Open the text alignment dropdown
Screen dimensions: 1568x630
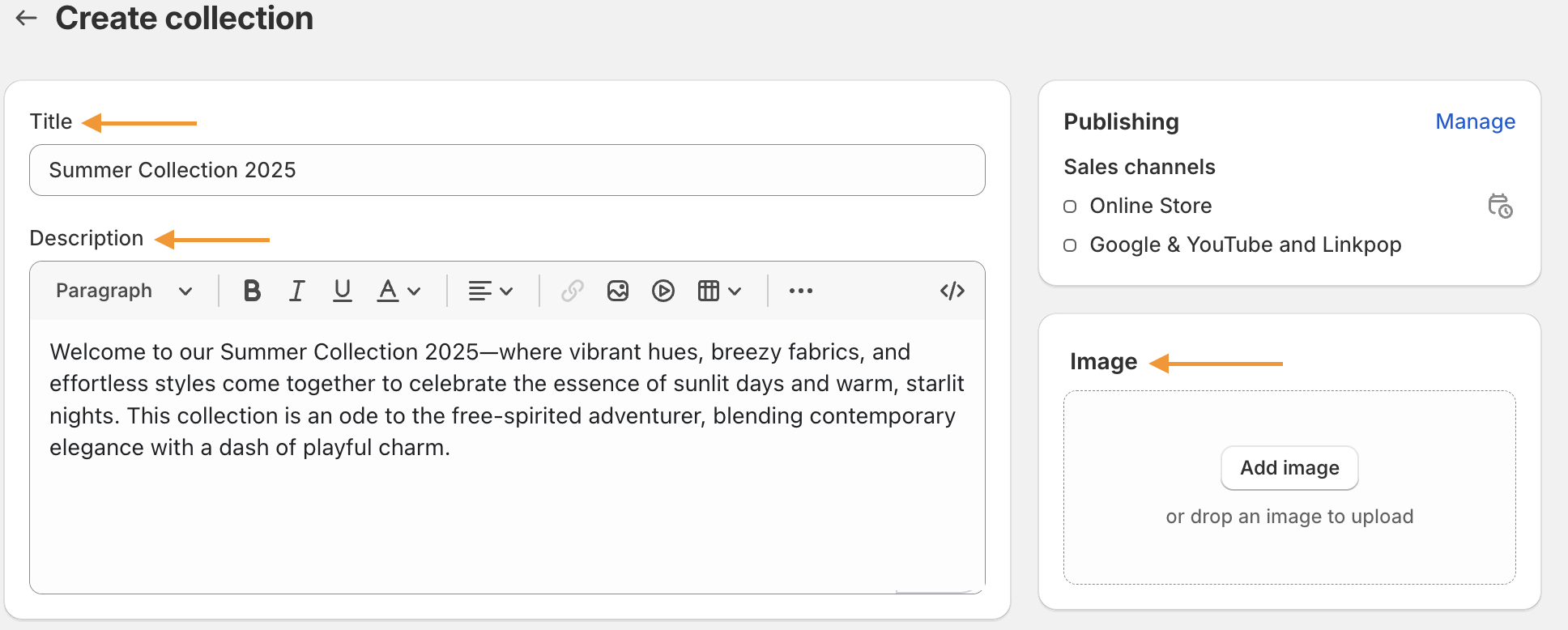tap(491, 291)
